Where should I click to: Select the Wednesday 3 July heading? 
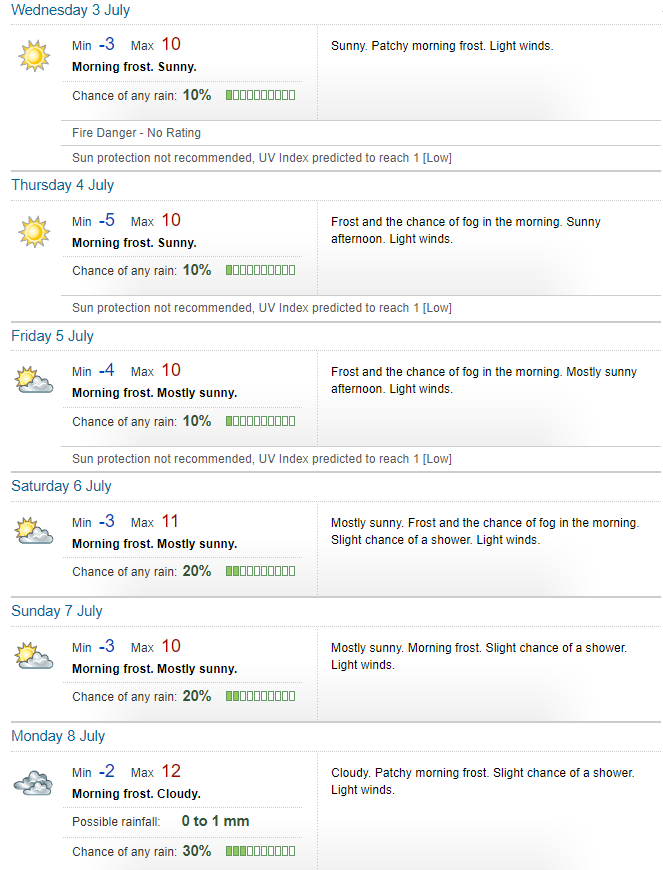coord(70,10)
